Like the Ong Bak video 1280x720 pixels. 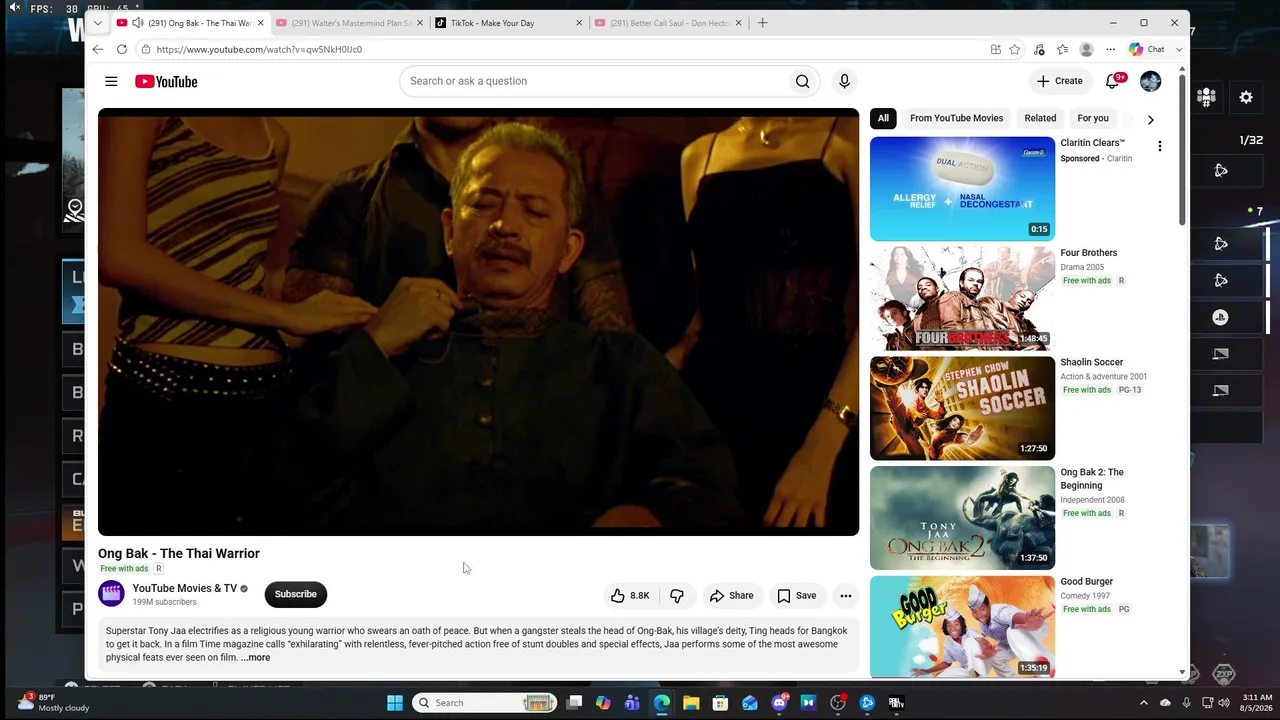(x=630, y=595)
